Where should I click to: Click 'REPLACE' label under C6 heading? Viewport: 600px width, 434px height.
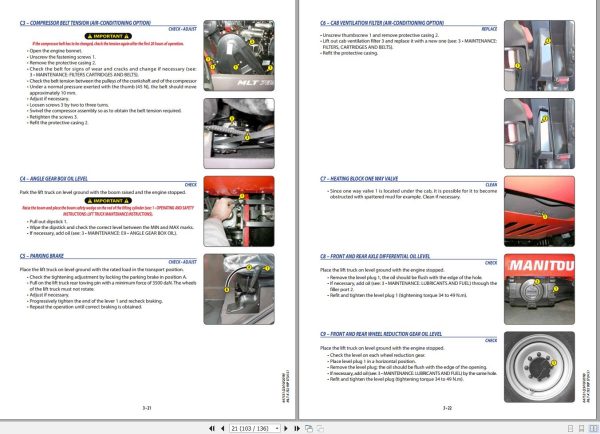pyautogui.click(x=489, y=29)
